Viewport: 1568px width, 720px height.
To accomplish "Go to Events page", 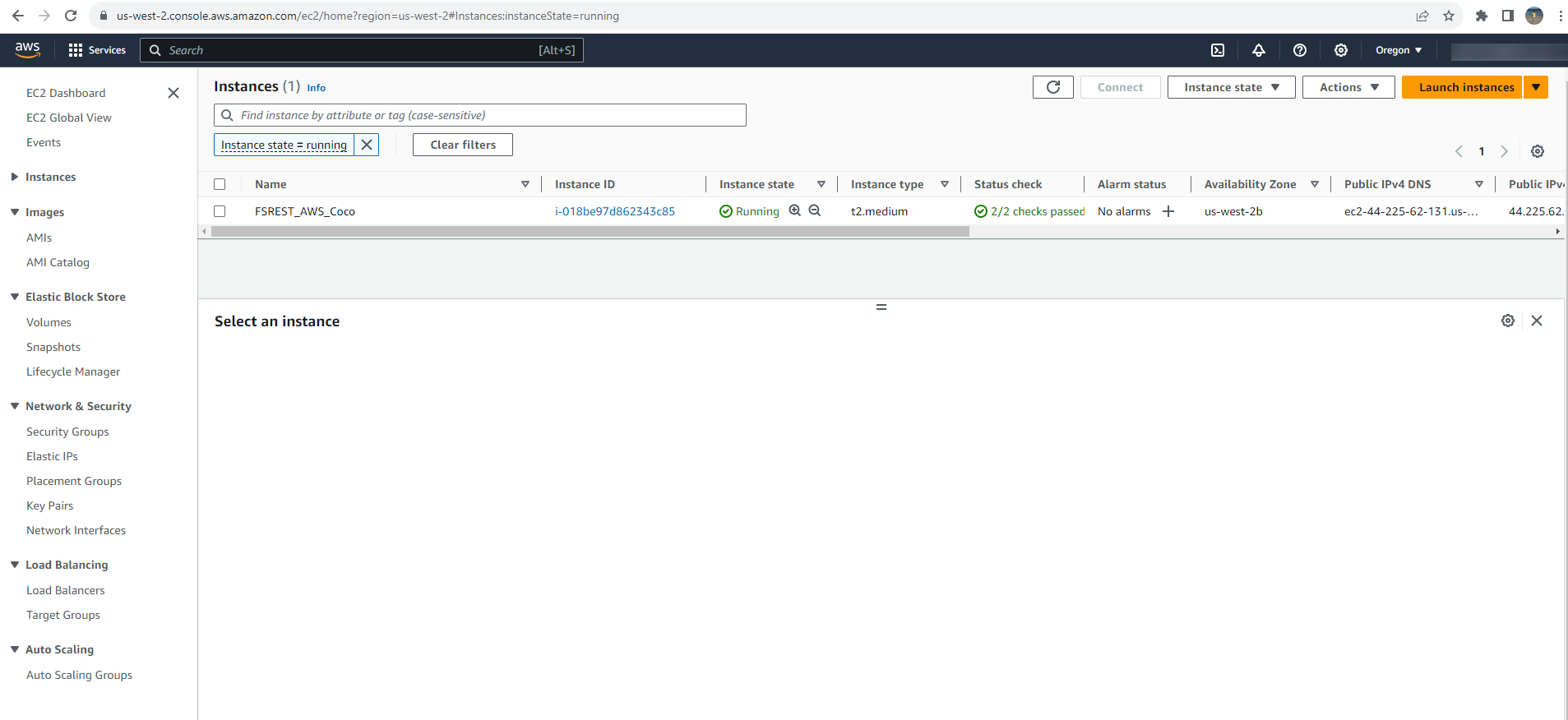I will (x=44, y=142).
